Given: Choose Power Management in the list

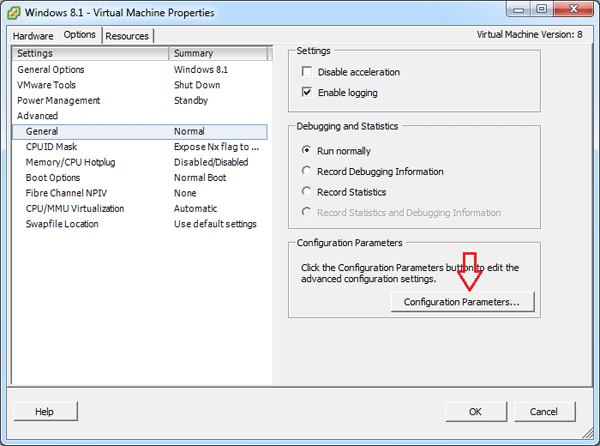Looking at the screenshot, I should tap(59, 101).
